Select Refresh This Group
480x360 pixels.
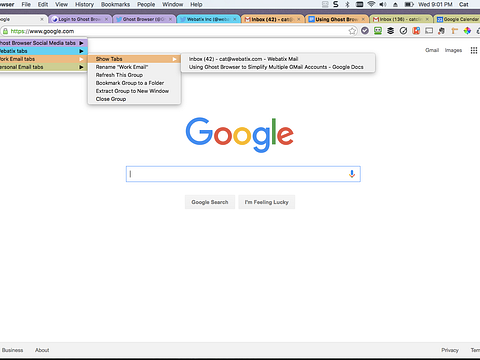pyautogui.click(x=134, y=75)
